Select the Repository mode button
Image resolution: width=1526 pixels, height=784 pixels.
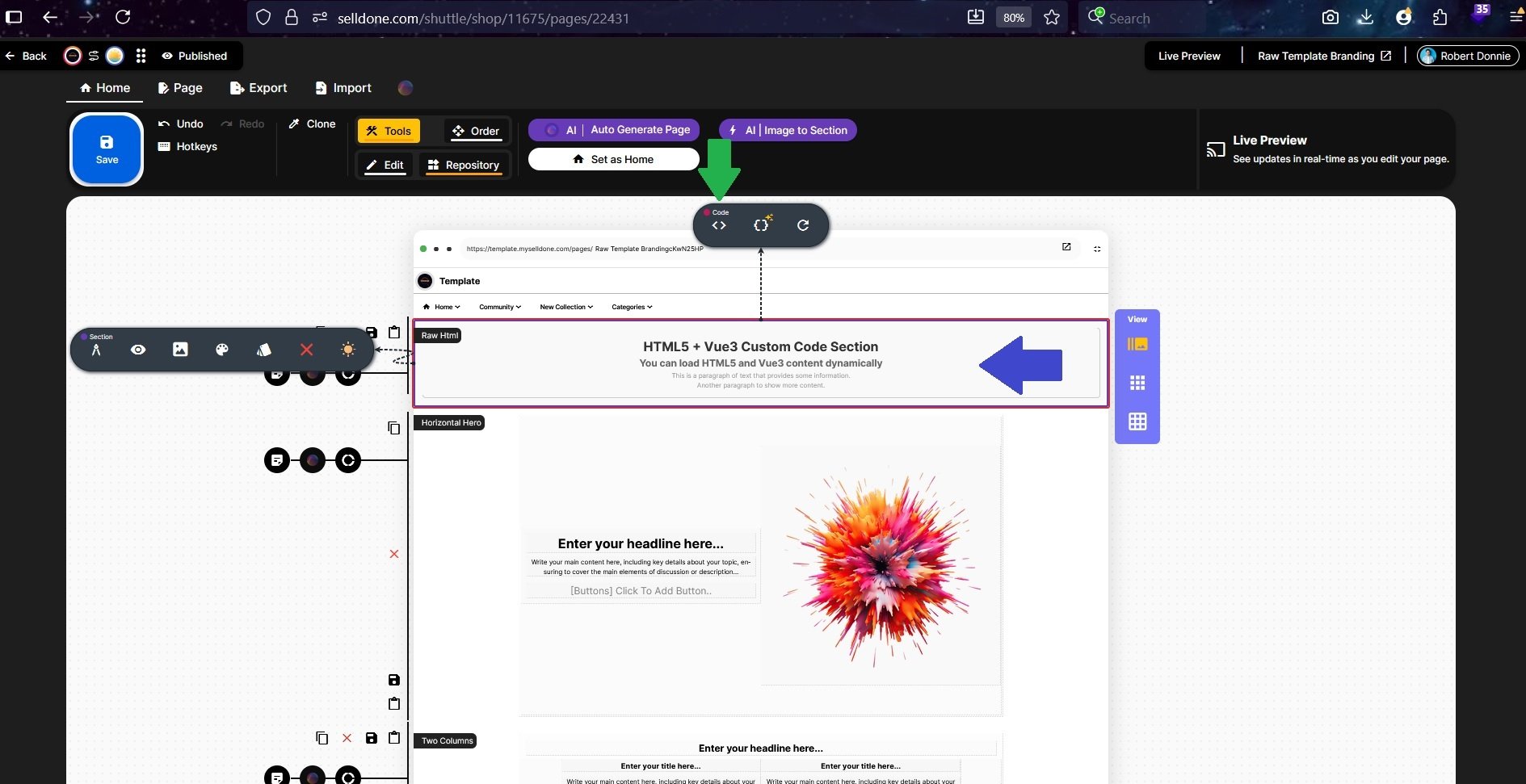(464, 165)
